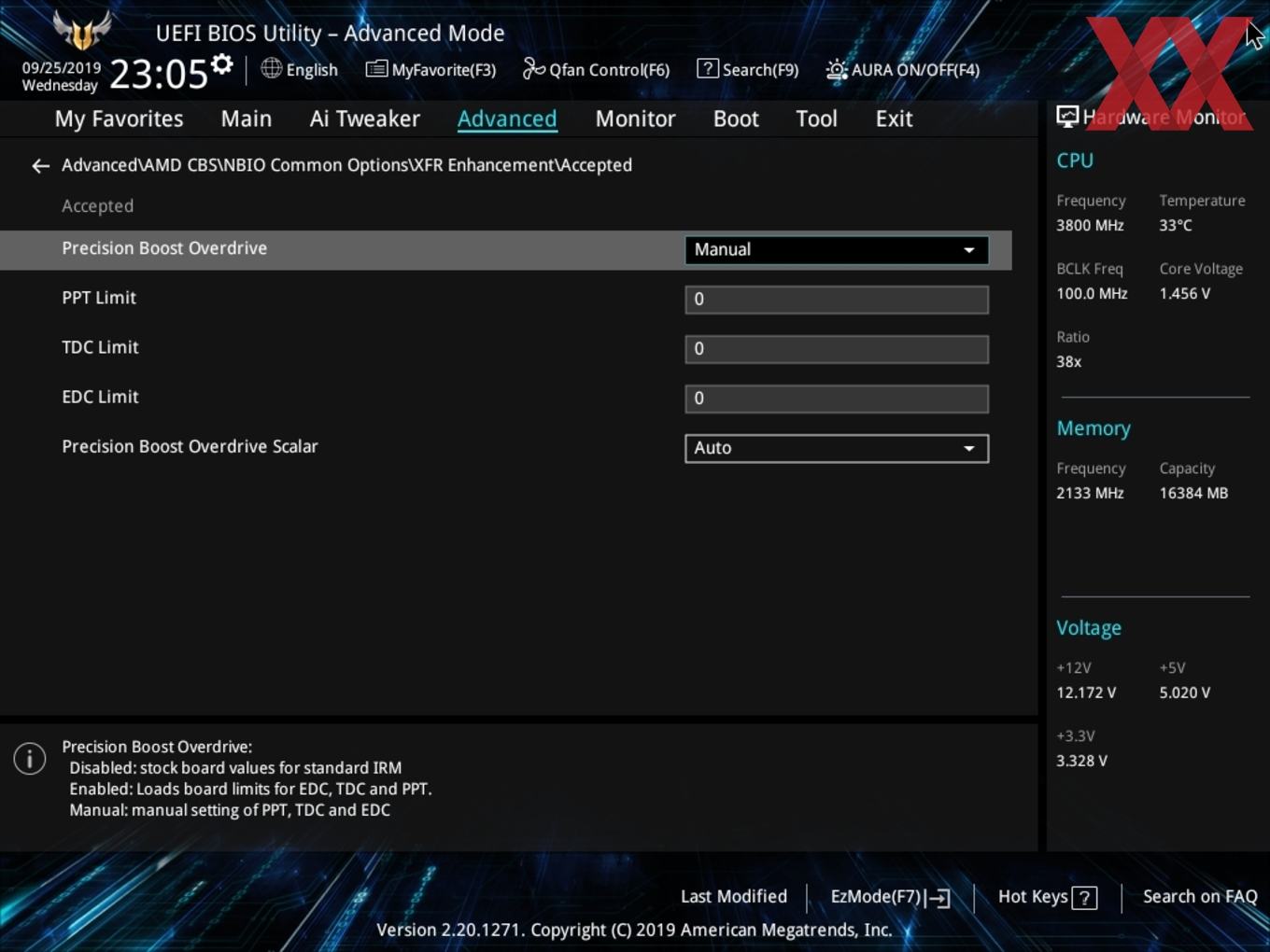Click the Hardware Monitor screen icon
This screenshot has height=952, width=1270.
1067,117
